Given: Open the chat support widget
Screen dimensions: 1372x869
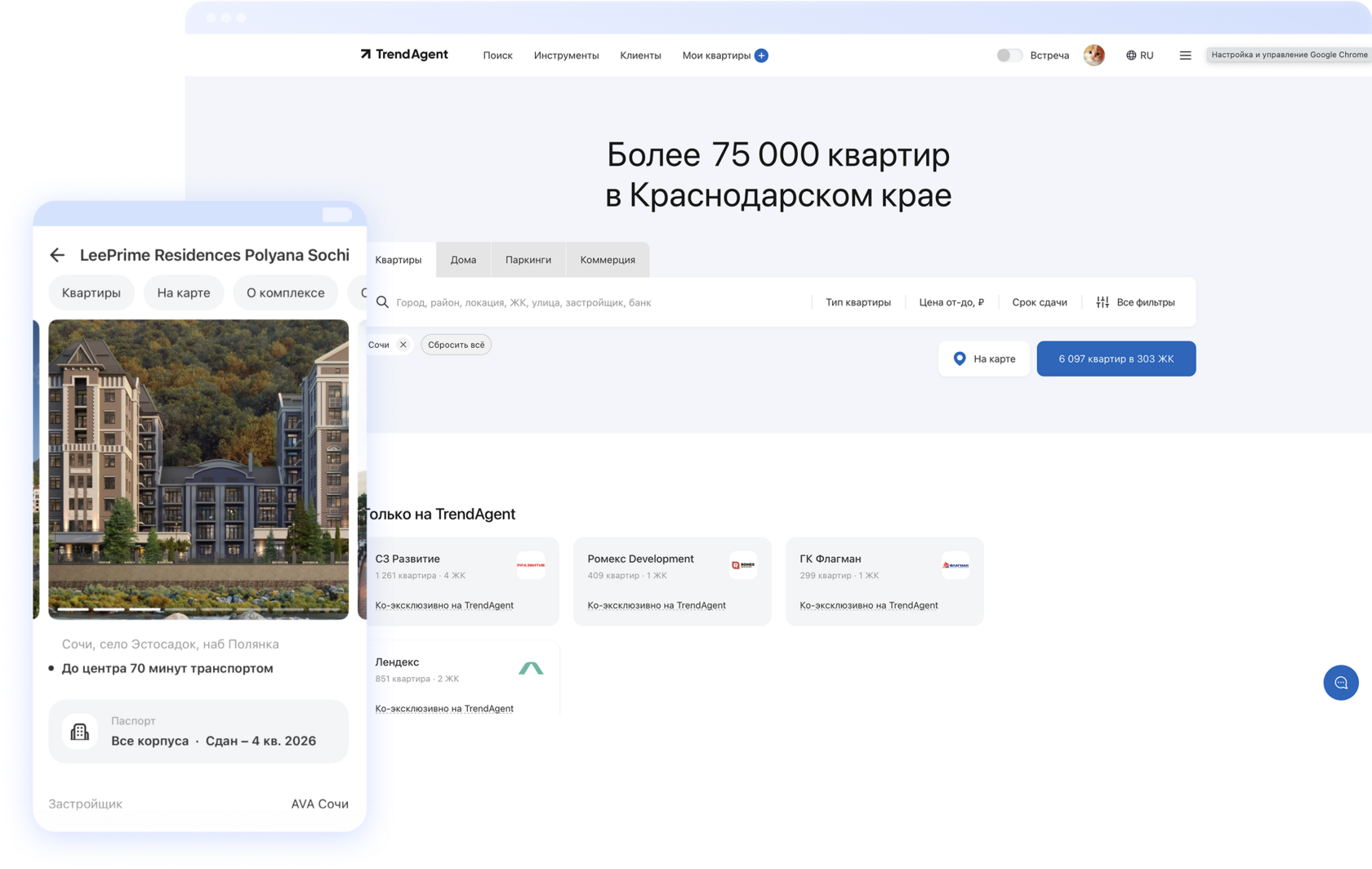Looking at the screenshot, I should pos(1340,683).
